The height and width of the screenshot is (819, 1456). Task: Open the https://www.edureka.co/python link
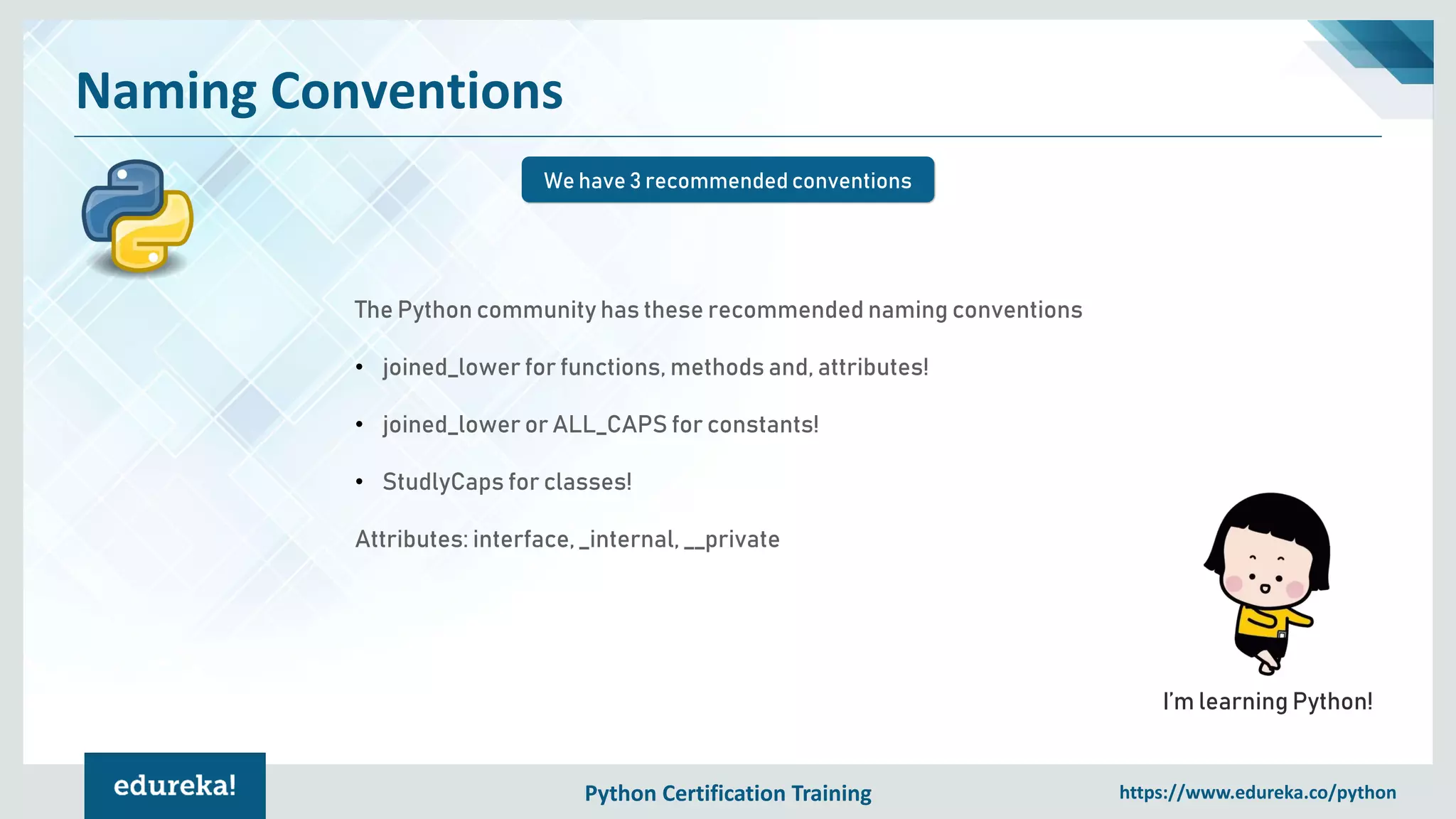click(1258, 793)
